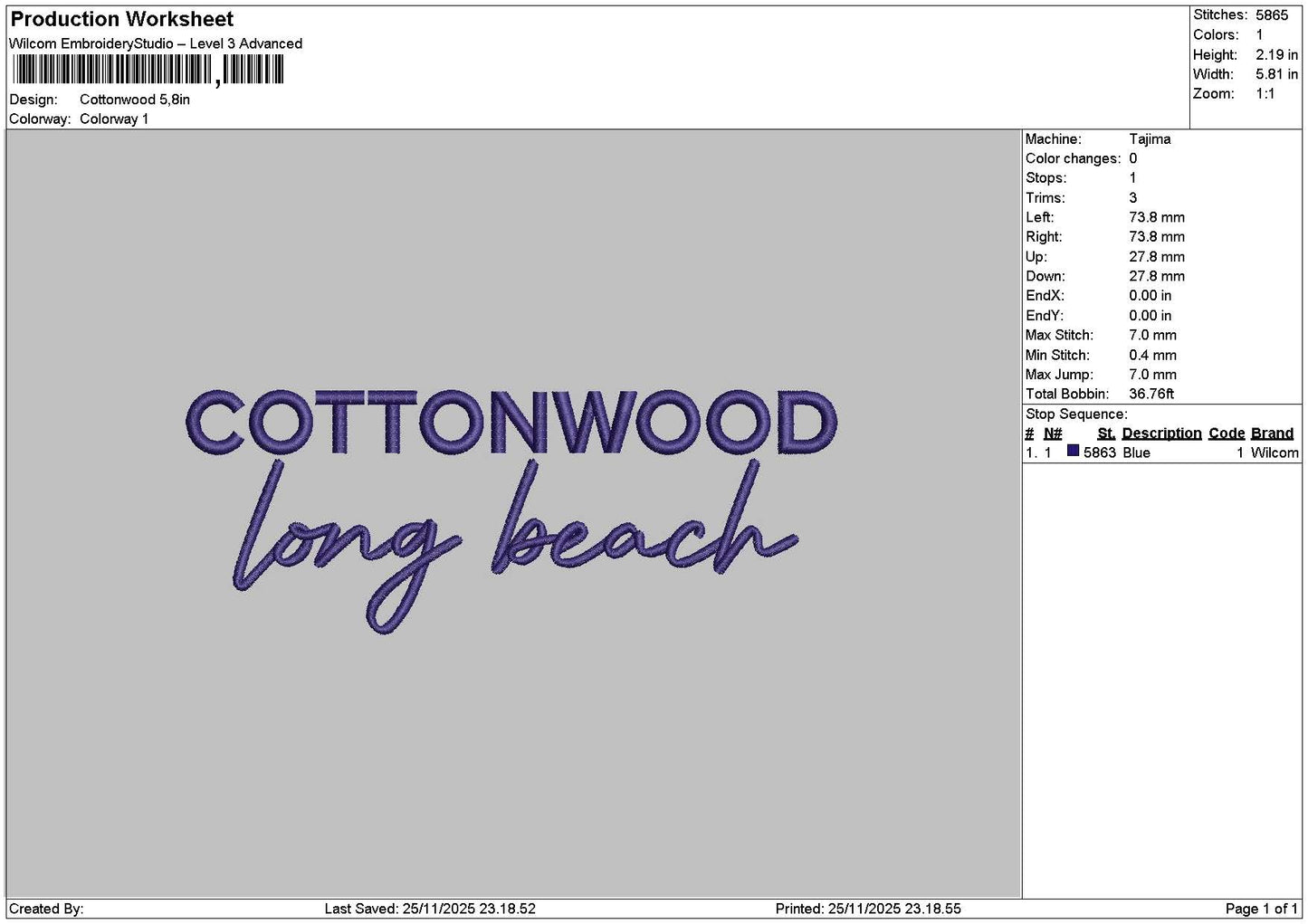Click the 'Stop Sequence:' label

click(1076, 414)
